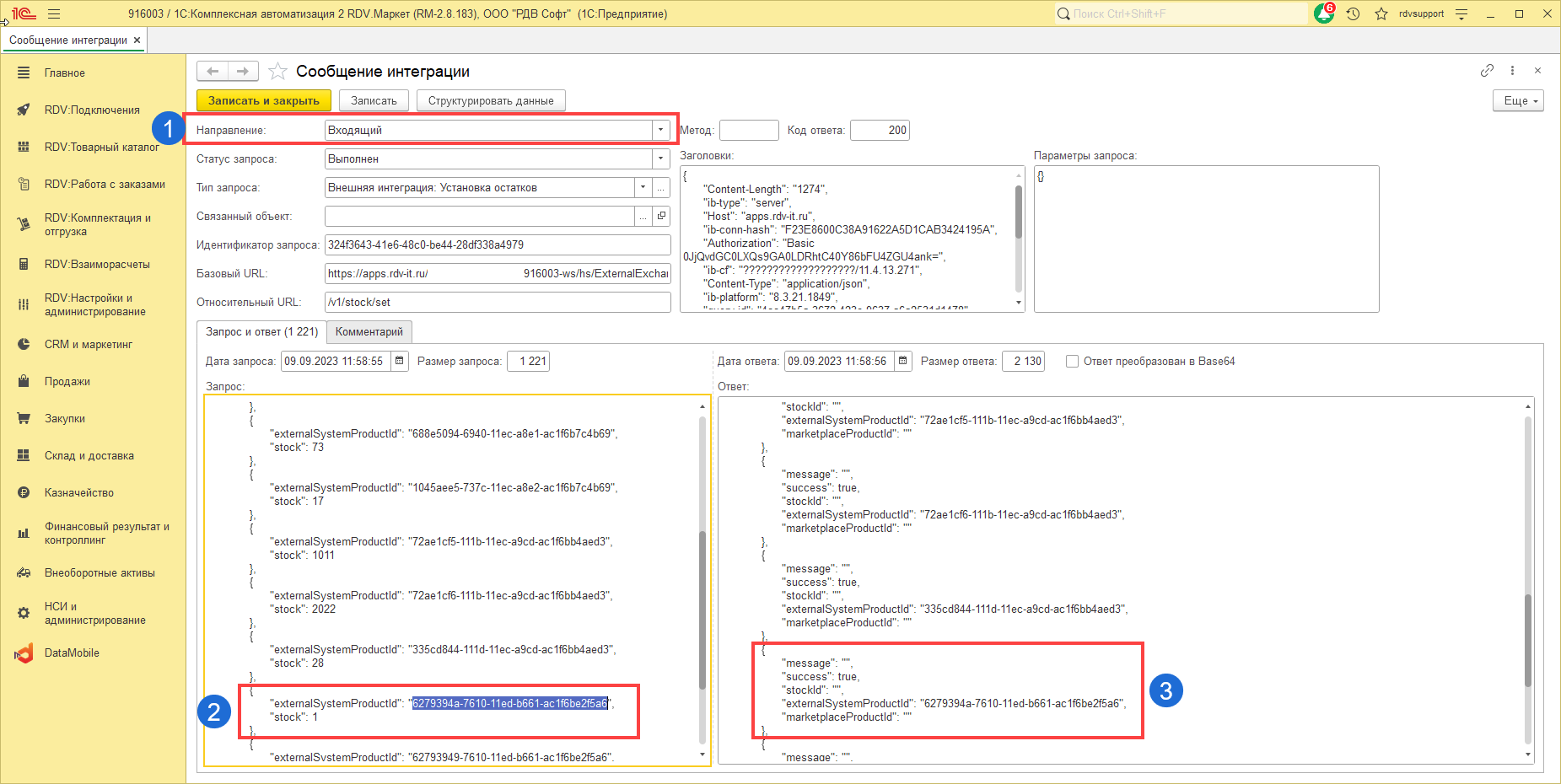
Task: Click the Относительный URL input field
Action: click(498, 303)
